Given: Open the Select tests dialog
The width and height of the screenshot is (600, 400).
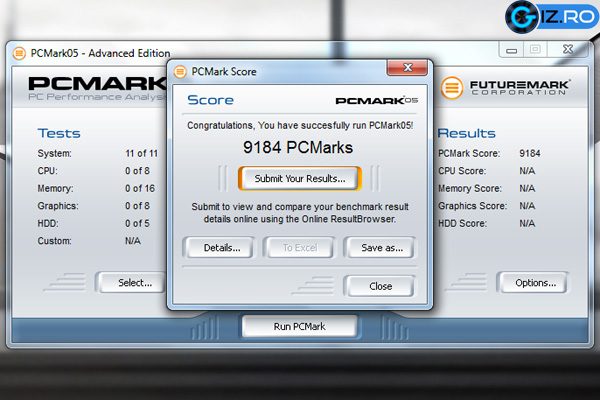Looking at the screenshot, I should pyautogui.click(x=131, y=282).
